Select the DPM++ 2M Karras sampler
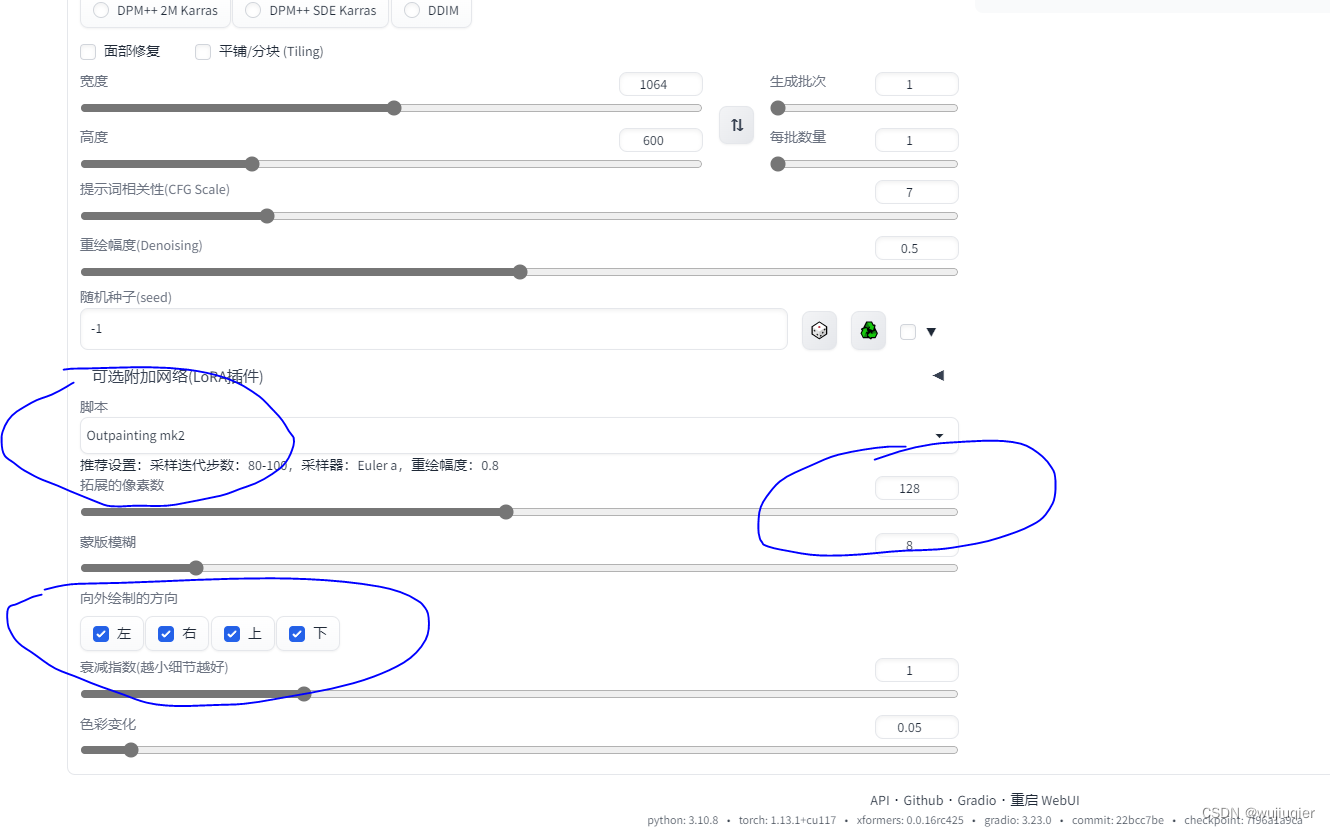Viewport: 1330px width, 830px height. 155,10
